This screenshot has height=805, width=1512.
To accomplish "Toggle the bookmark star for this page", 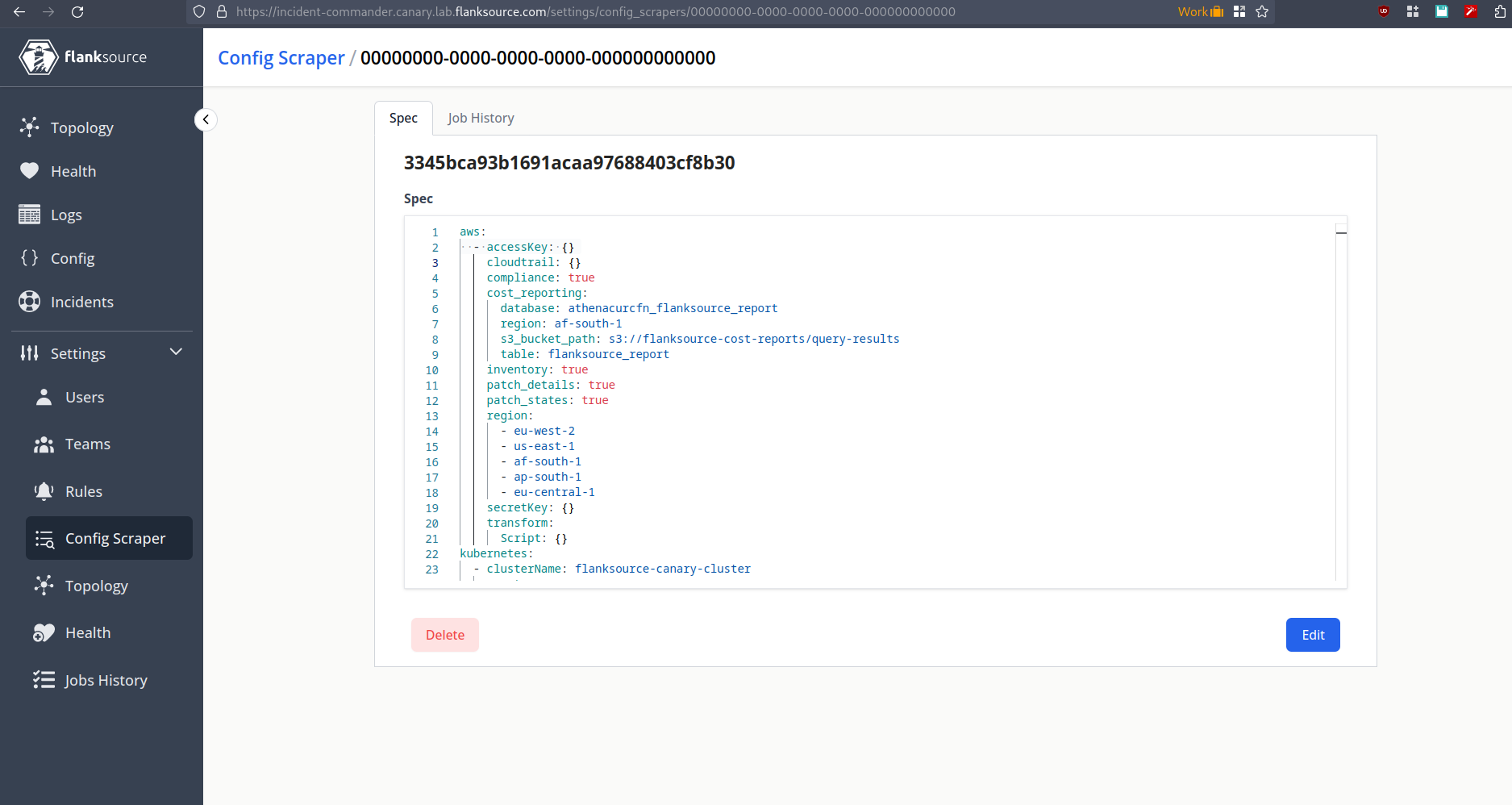I will coord(1262,11).
